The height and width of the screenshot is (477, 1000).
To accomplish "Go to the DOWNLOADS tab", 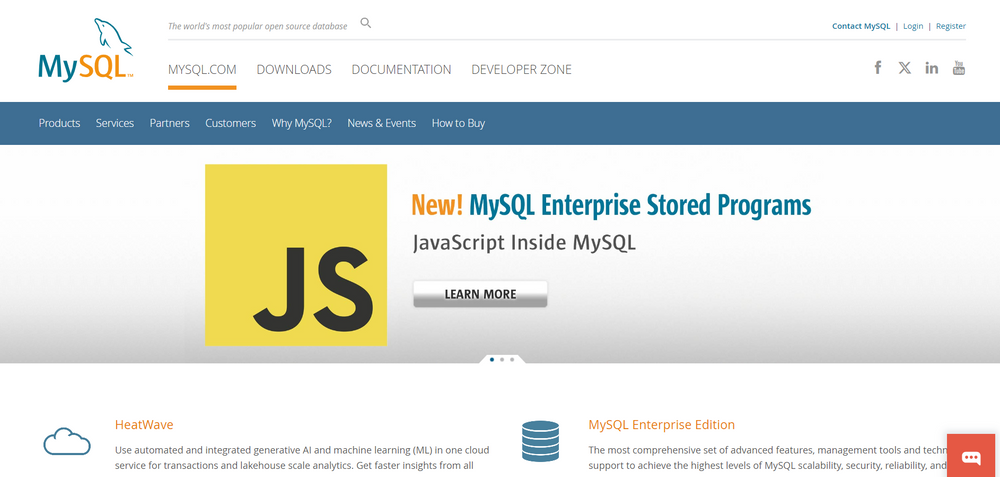I will 294,70.
